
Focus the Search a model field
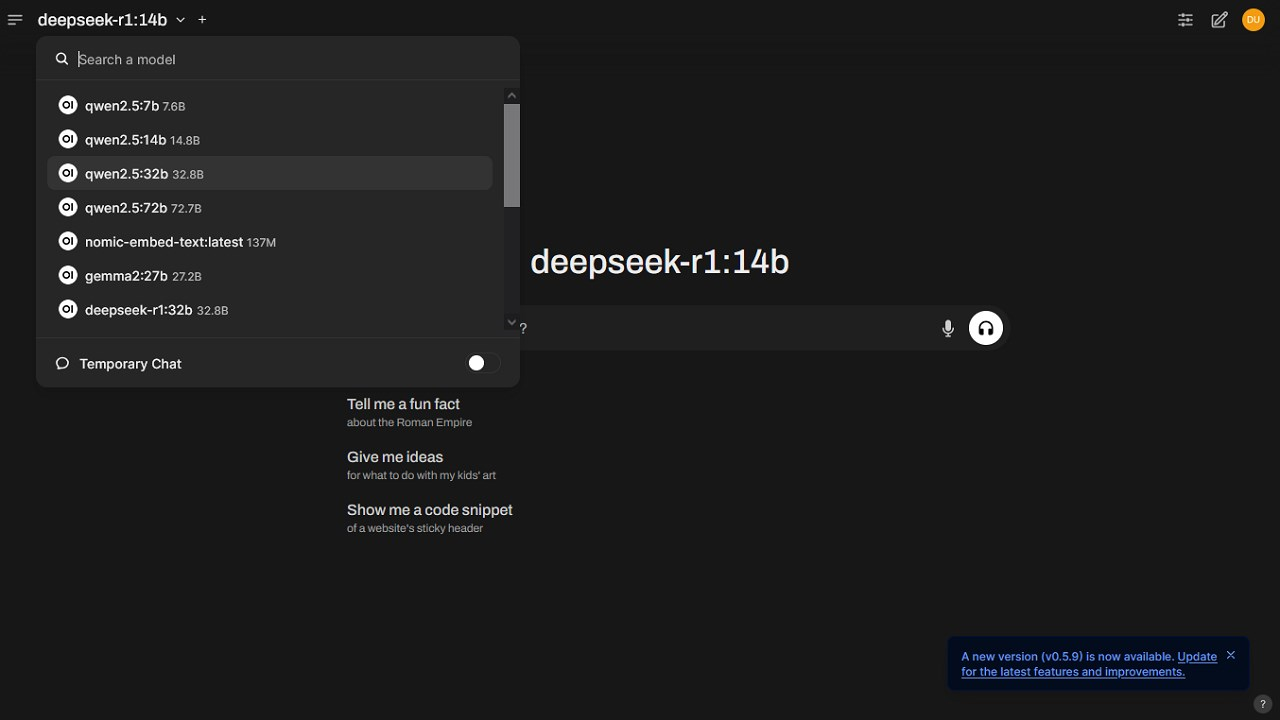tap(285, 60)
